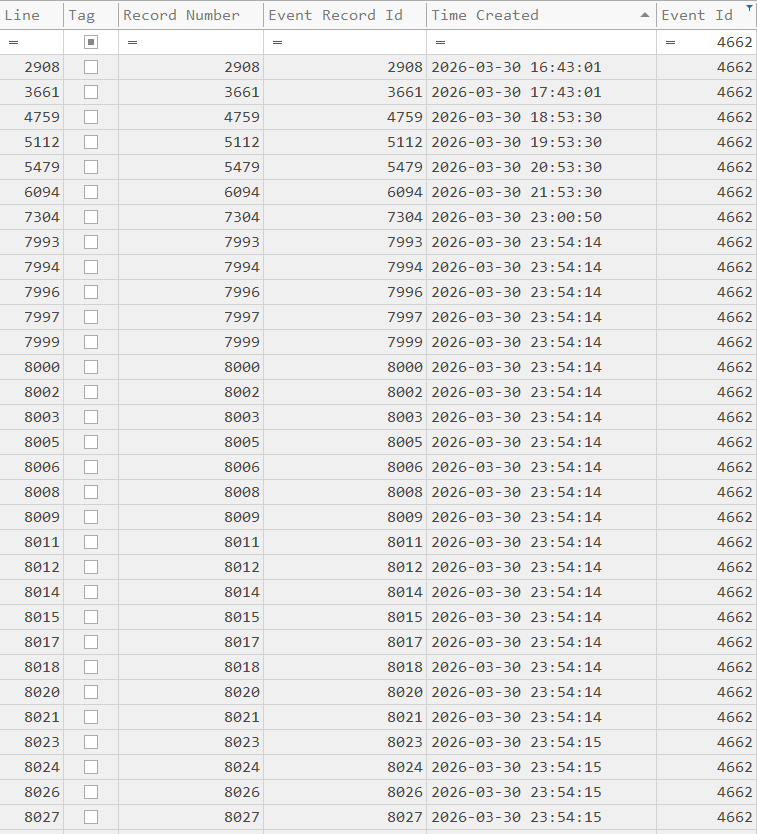This screenshot has width=757, height=834.
Task: Click Line cell 8026
Action: pos(31,792)
